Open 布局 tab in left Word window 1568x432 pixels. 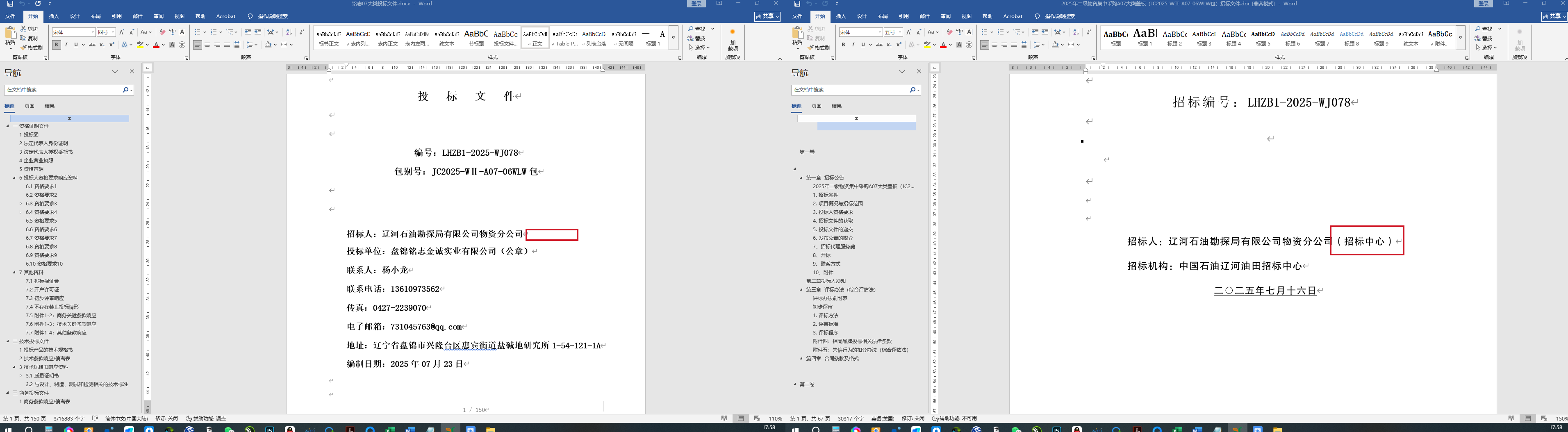96,16
